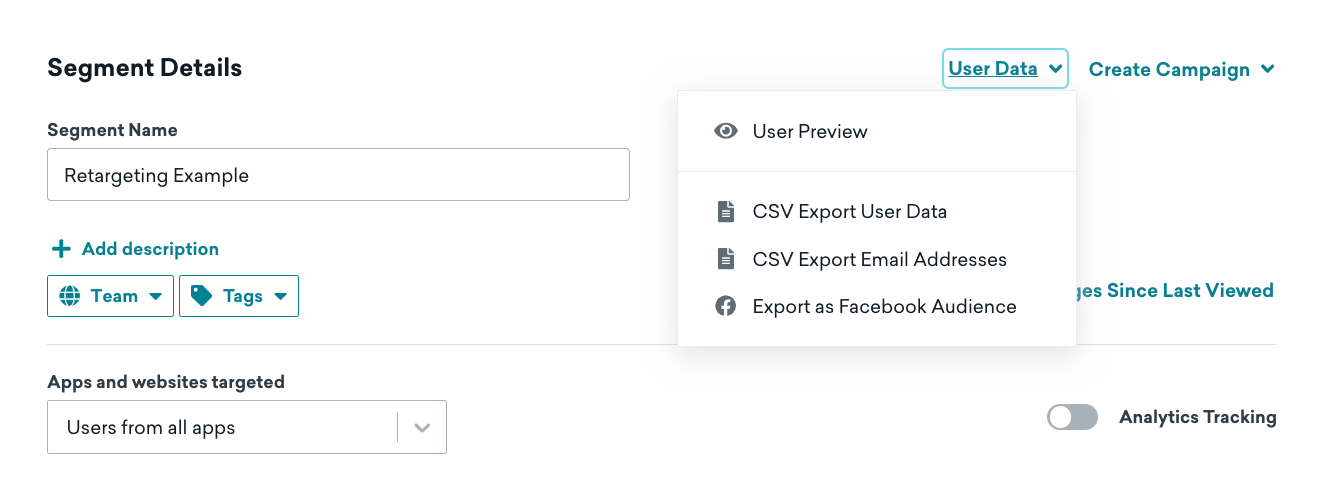Click the file icon for CSV Export Email Addresses
This screenshot has height=500, width=1326.
(726, 259)
